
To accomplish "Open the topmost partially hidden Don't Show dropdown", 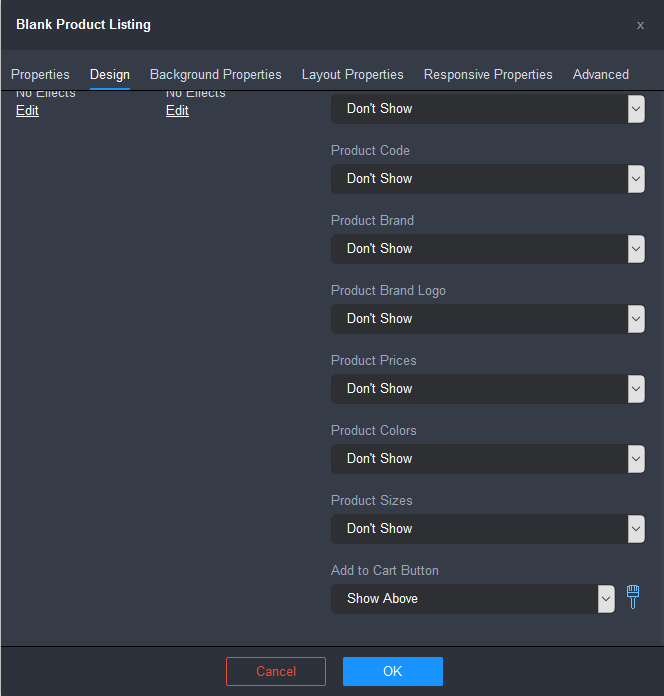I will tap(487, 109).
